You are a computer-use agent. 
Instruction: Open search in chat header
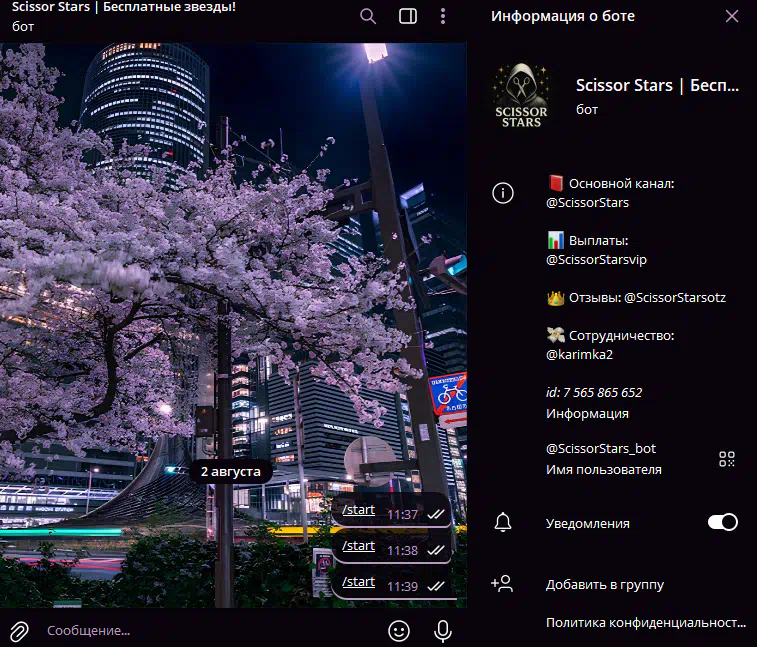coord(368,16)
